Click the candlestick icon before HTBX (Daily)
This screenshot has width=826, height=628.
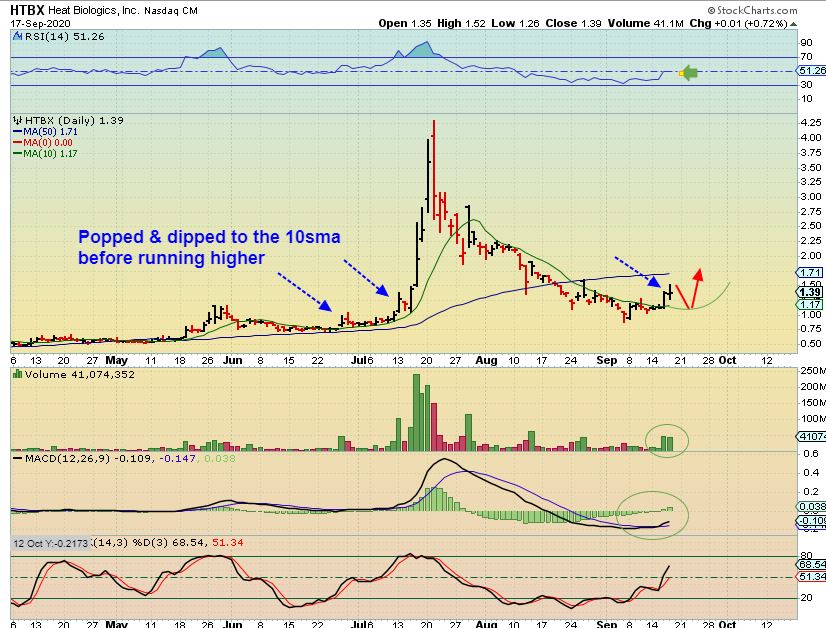18,121
